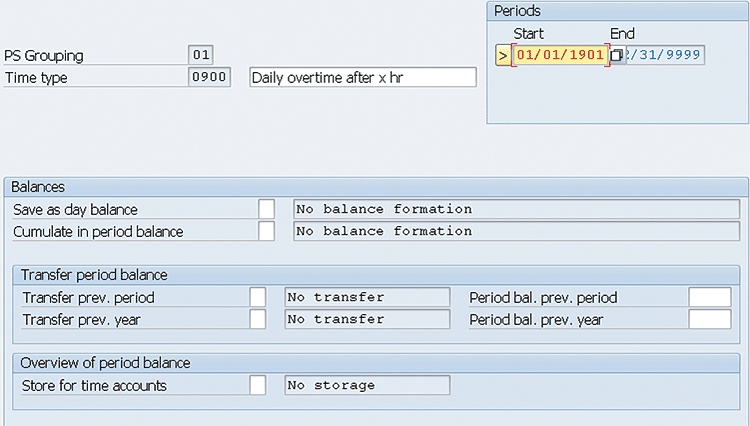750x426 pixels.
Task: Select 'No transfer' text beside Transfer prev. period
Action: [366, 297]
